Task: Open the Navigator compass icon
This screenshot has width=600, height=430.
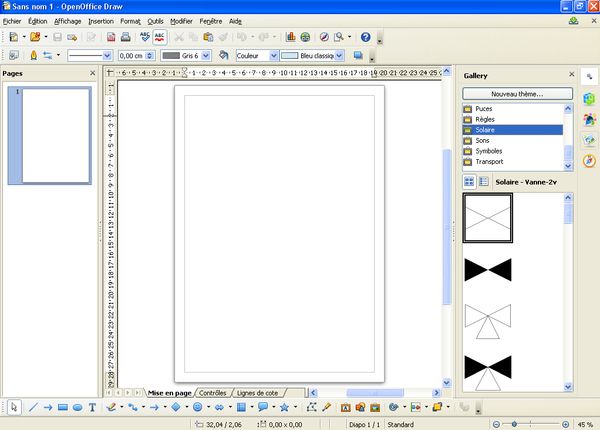Action: click(324, 37)
